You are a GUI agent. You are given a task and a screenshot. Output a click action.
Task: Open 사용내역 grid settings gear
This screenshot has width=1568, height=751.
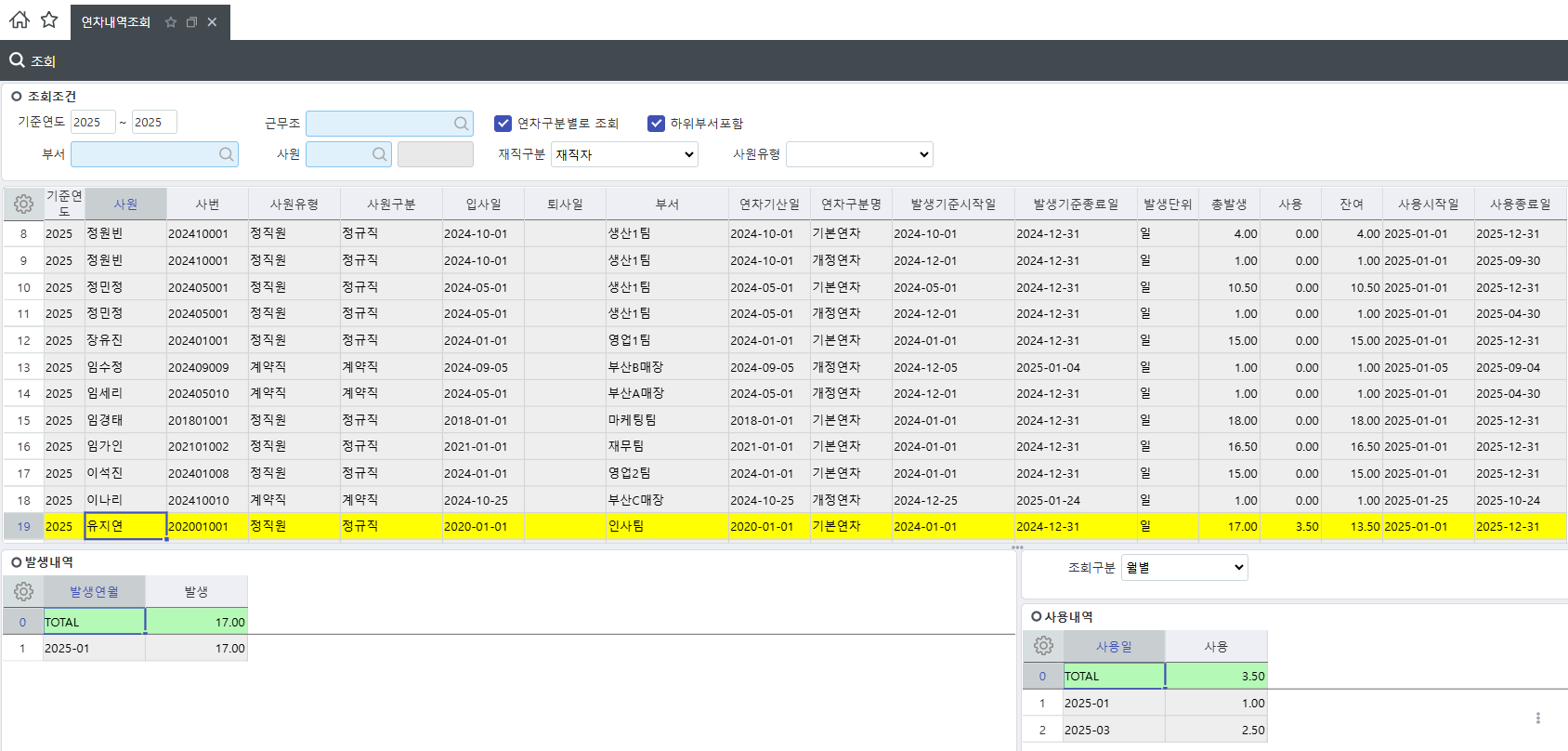pos(1043,645)
